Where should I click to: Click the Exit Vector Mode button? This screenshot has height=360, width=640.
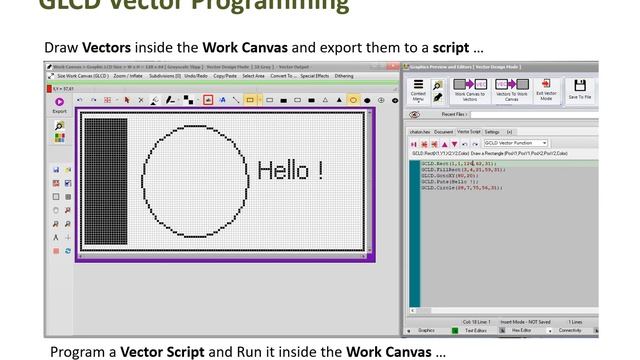tap(546, 90)
